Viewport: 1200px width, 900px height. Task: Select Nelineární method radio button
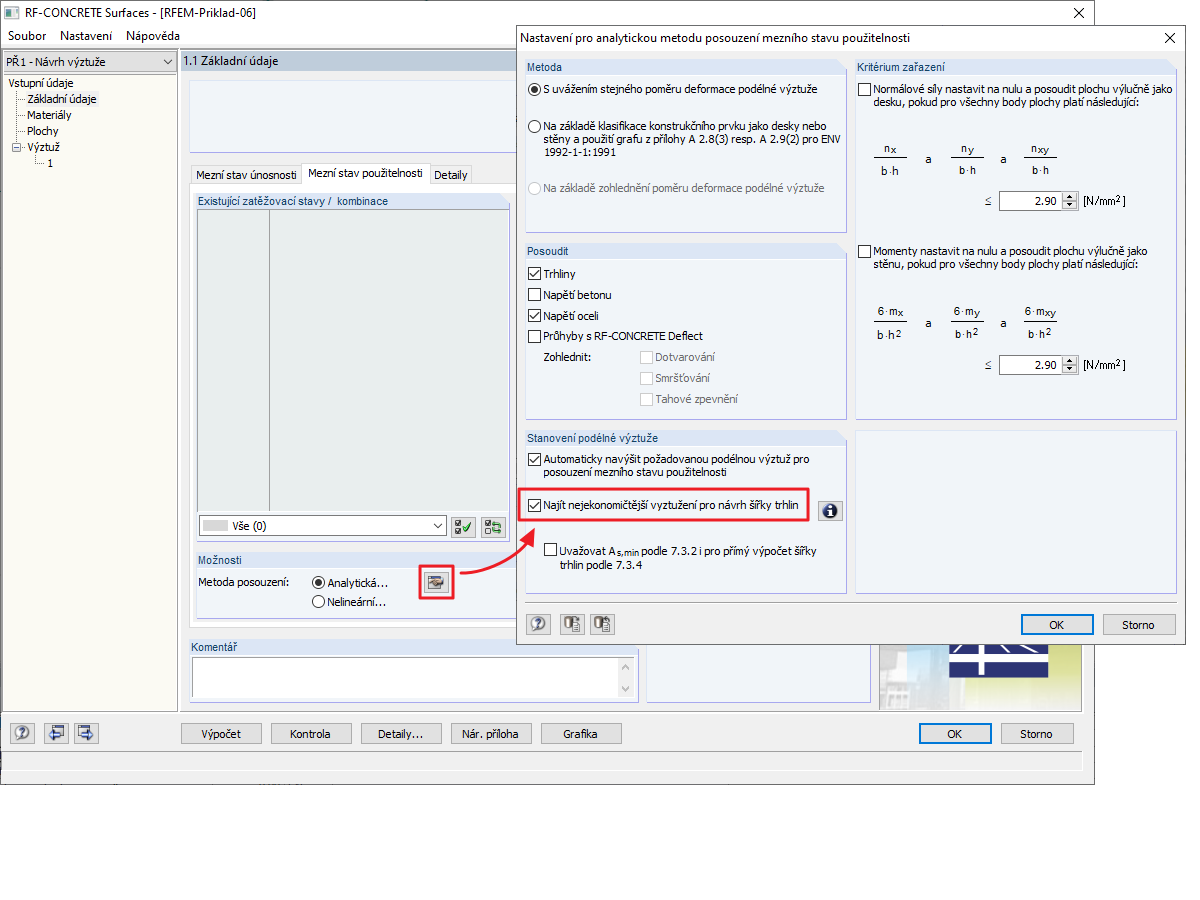[x=319, y=602]
